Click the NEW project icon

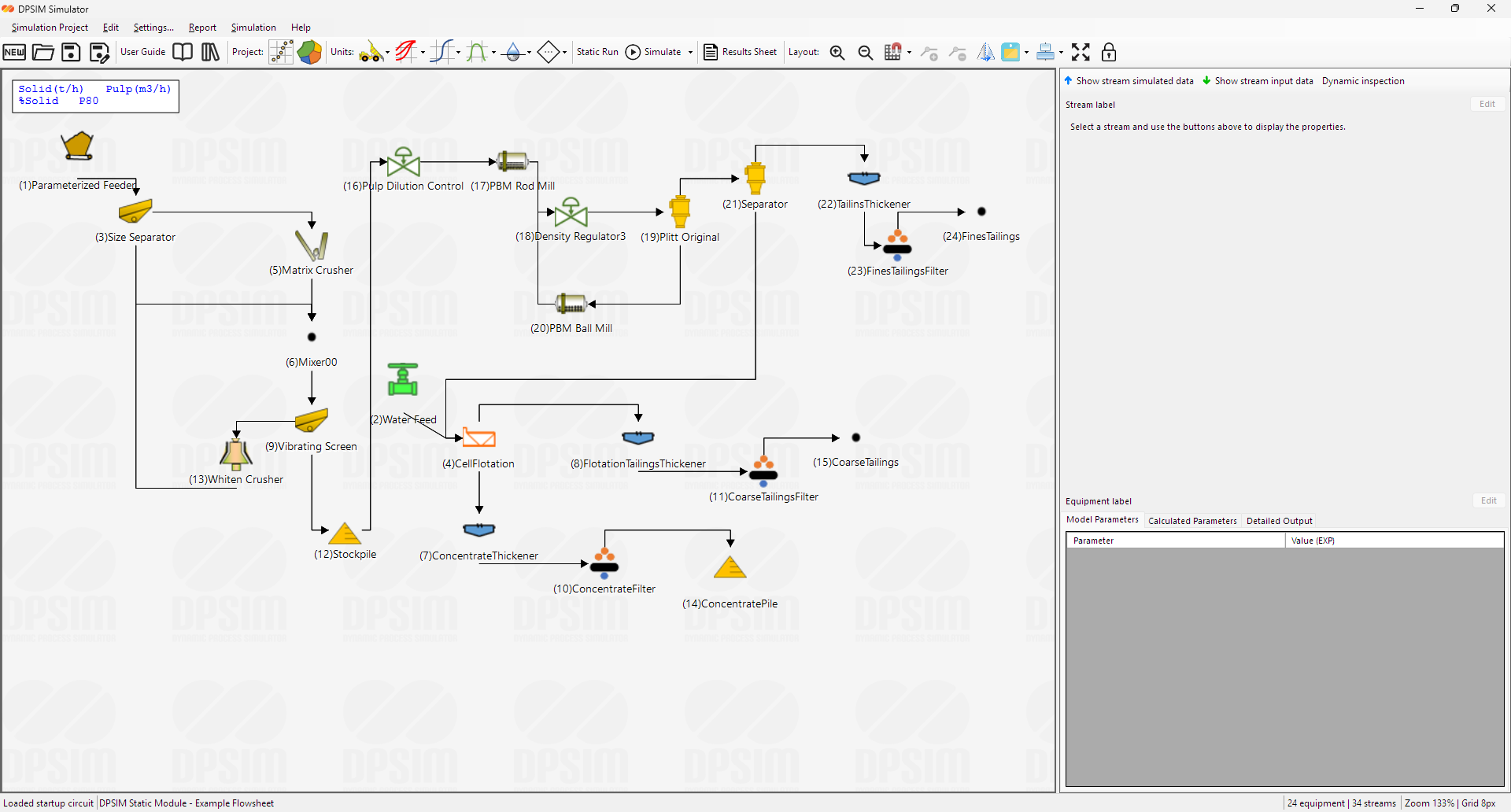click(14, 53)
